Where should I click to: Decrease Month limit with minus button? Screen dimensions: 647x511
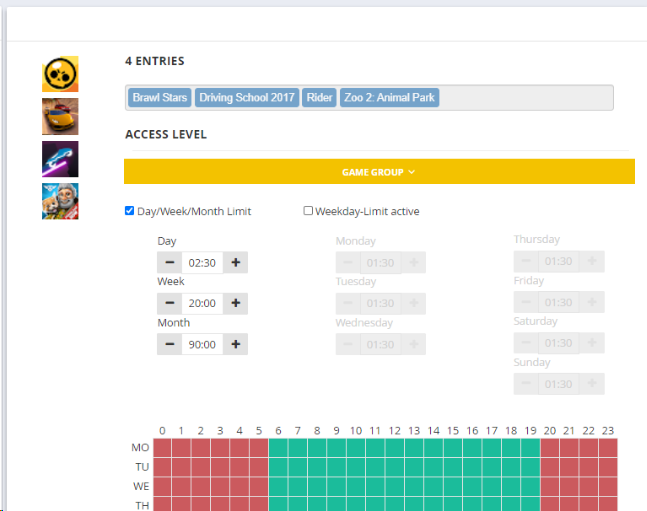click(x=169, y=344)
